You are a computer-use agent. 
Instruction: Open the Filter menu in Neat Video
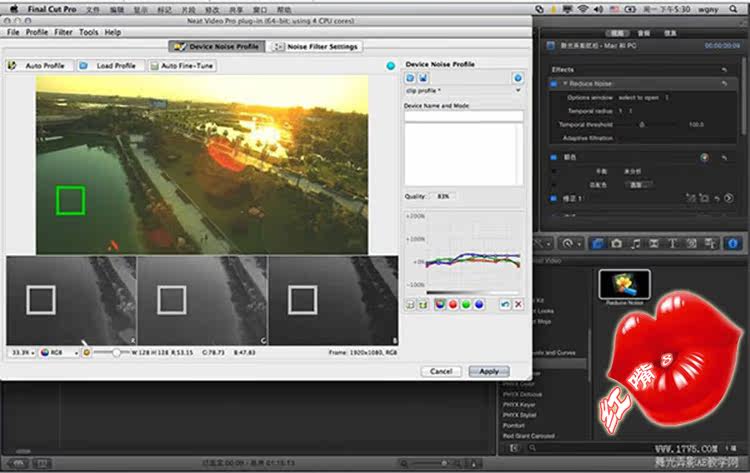tap(63, 32)
